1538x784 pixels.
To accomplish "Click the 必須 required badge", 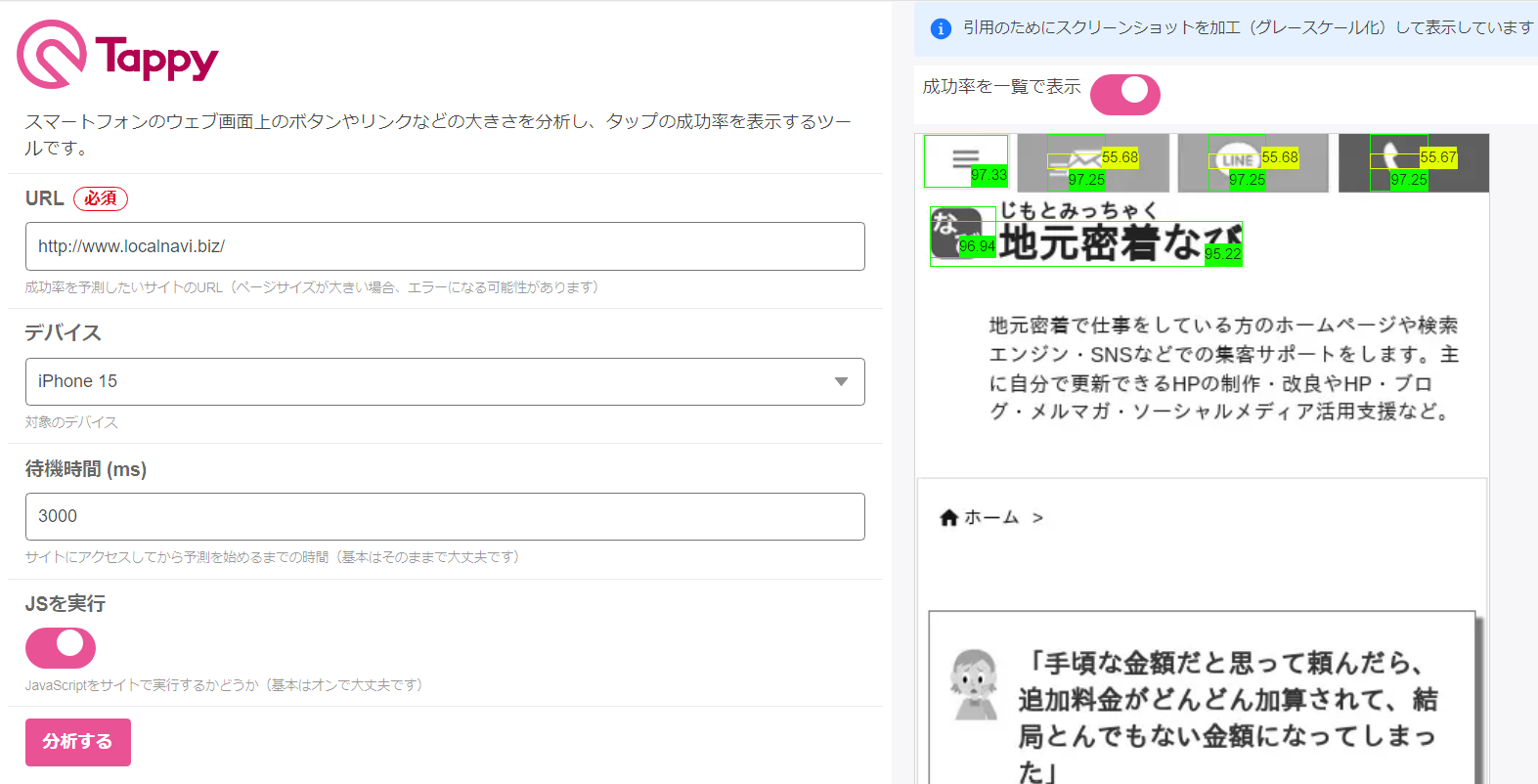I will click(x=101, y=198).
